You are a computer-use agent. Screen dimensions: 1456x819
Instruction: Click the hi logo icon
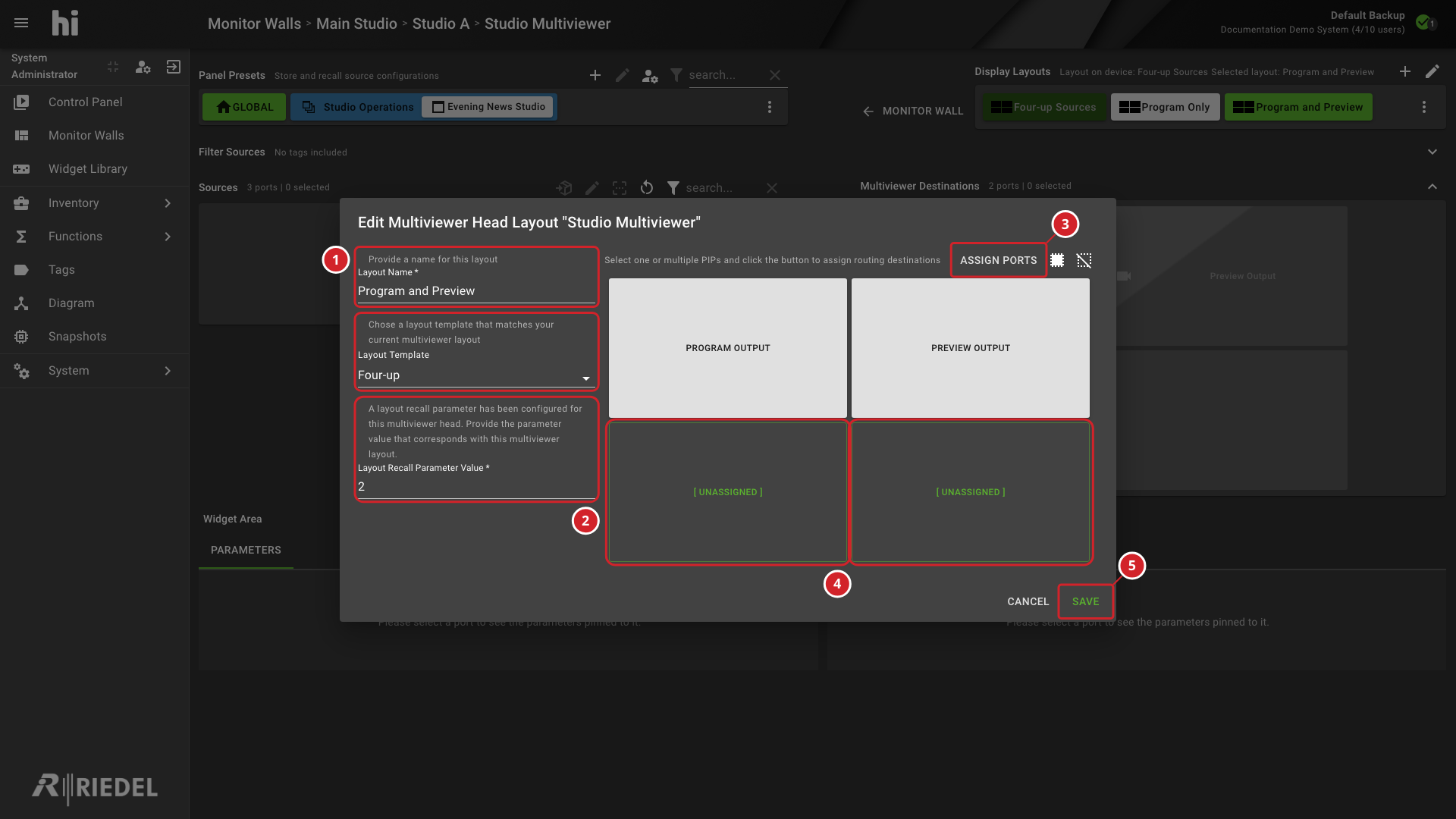pos(65,23)
